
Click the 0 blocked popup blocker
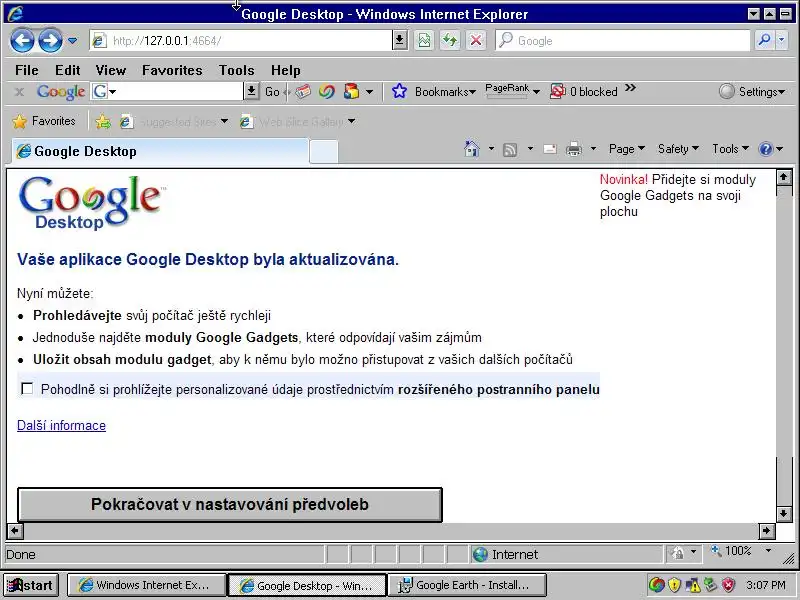coord(584,92)
